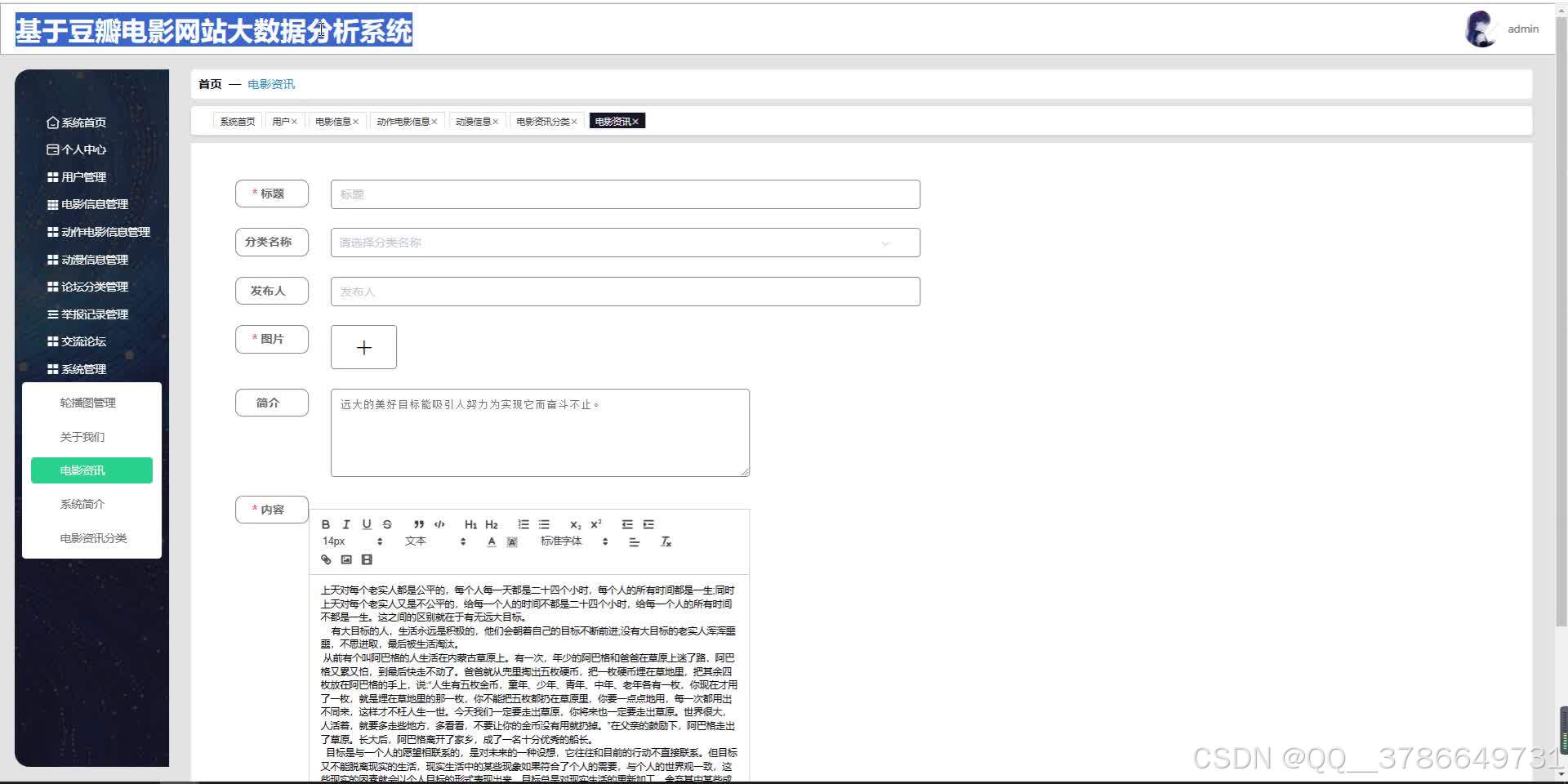Screen dimensions: 1568x784
Task: Choose text color in editor toolbar
Action: [x=492, y=541]
